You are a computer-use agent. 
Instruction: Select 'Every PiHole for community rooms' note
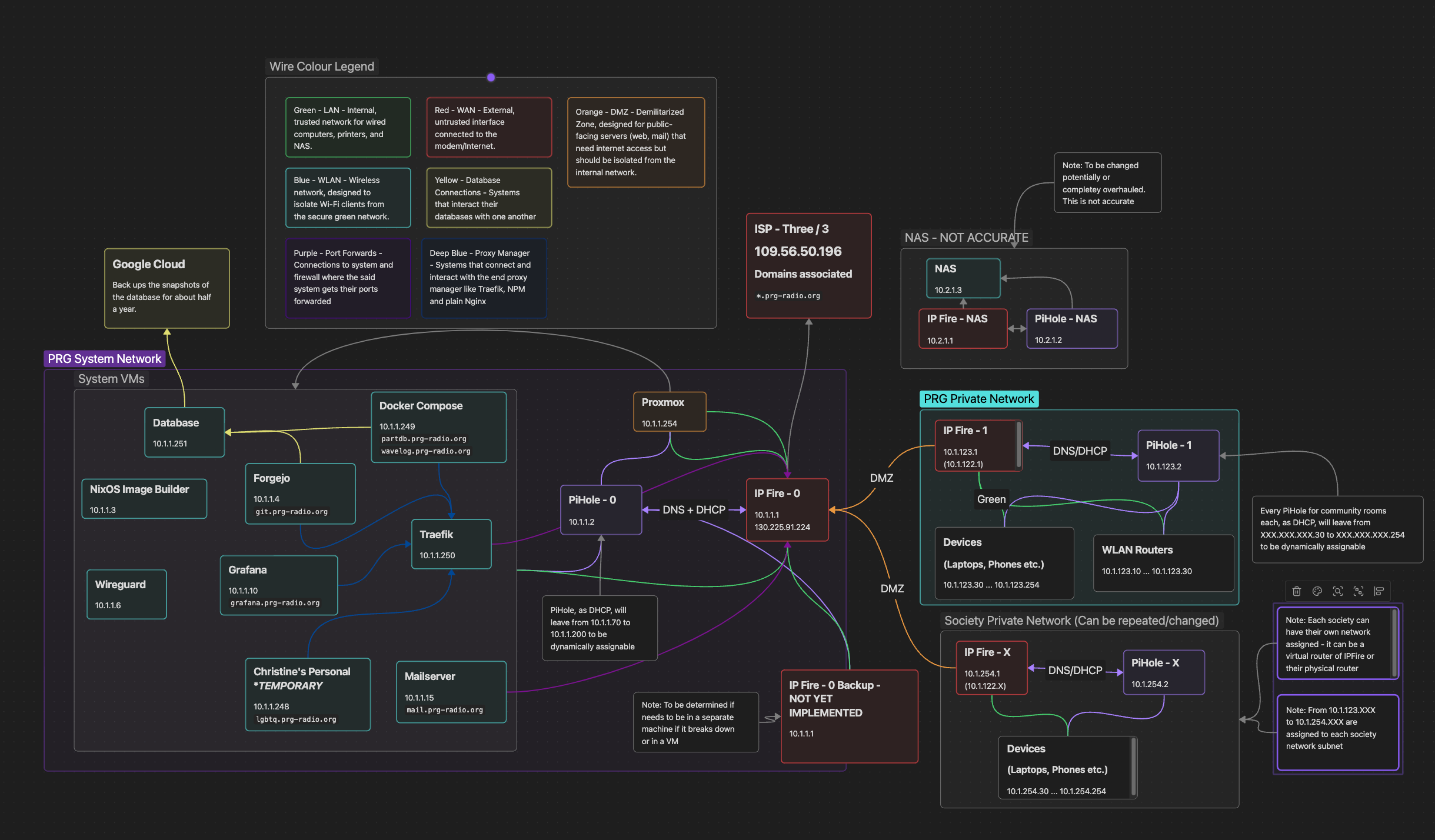point(1337,529)
